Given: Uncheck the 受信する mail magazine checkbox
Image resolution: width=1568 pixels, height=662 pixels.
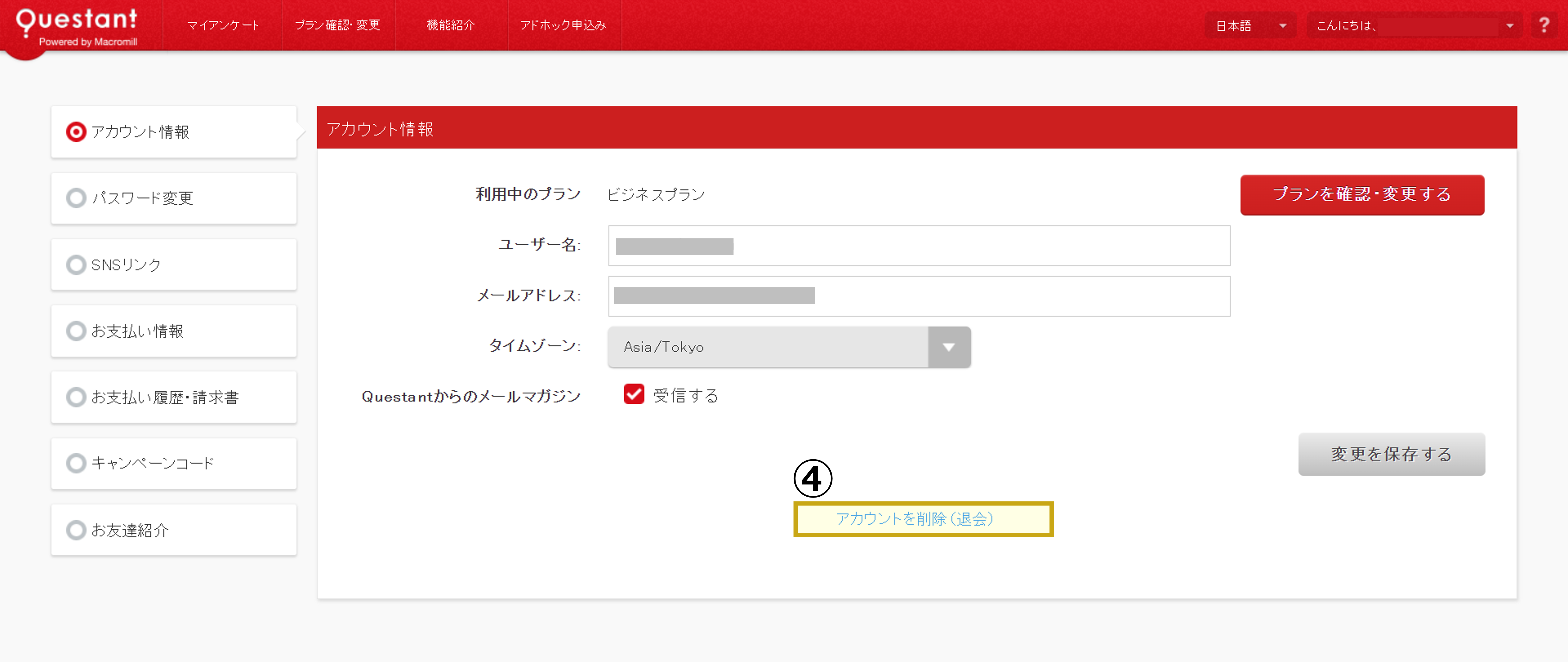Looking at the screenshot, I should coord(634,394).
